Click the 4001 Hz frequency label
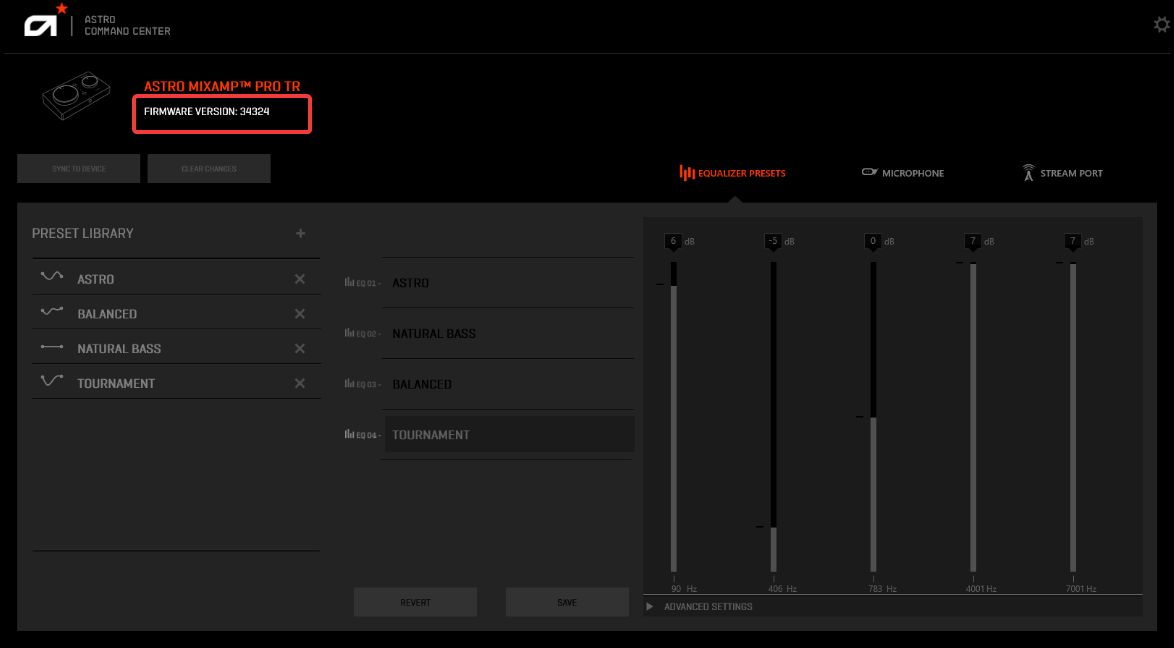 pos(982,589)
